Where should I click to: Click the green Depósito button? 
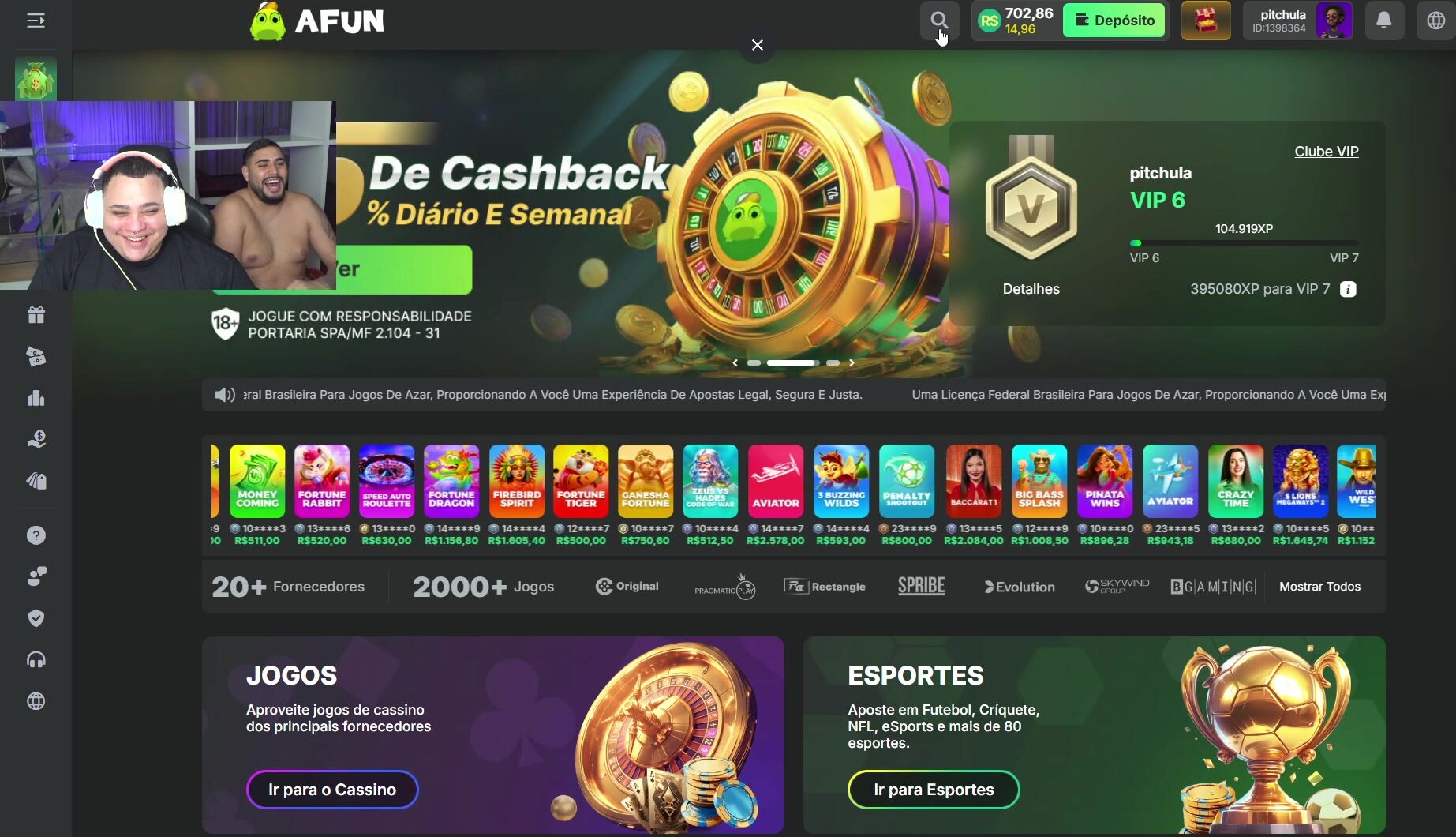(x=1114, y=21)
